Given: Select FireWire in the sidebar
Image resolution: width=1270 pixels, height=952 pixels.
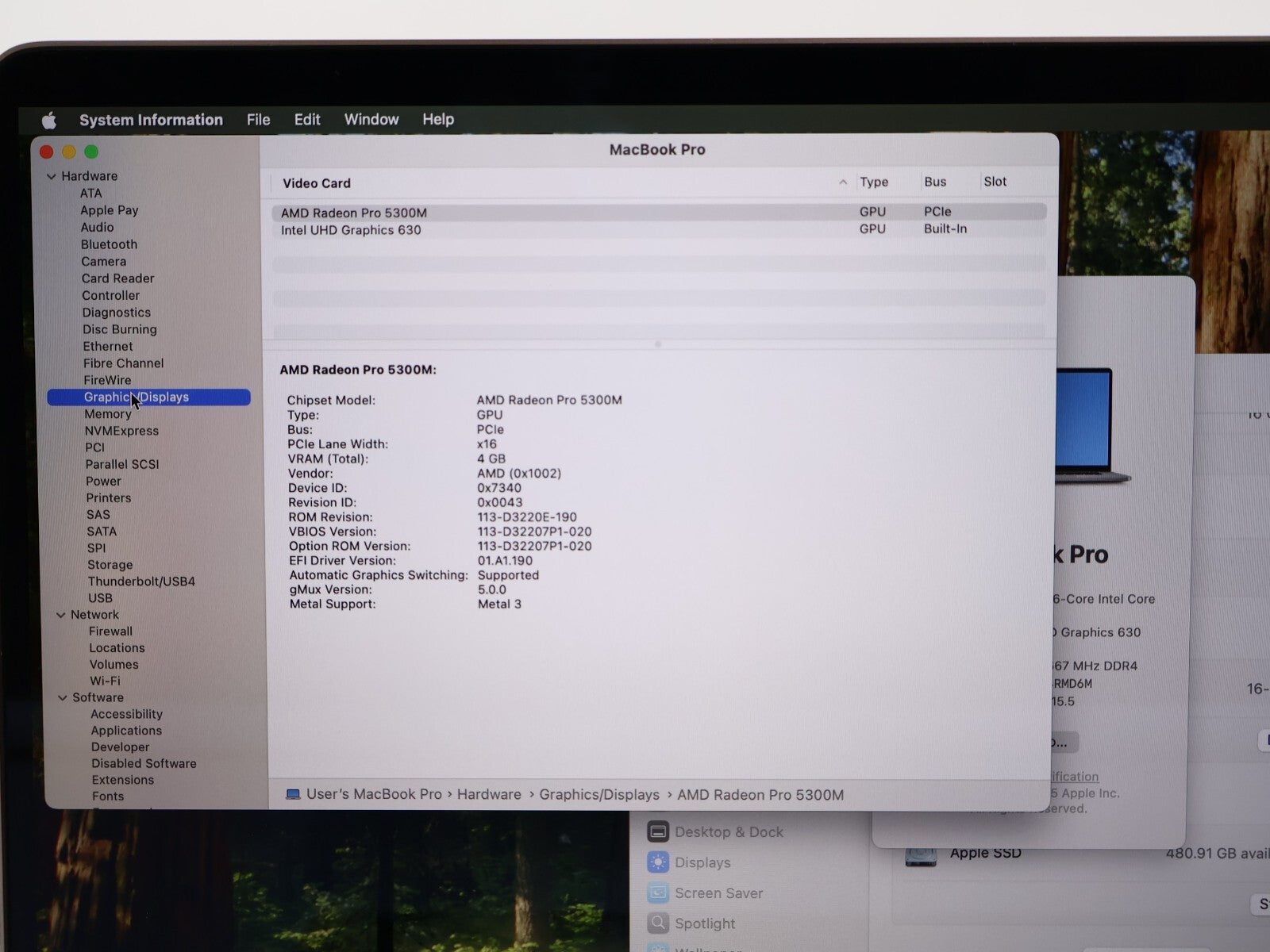Looking at the screenshot, I should 107,380.
